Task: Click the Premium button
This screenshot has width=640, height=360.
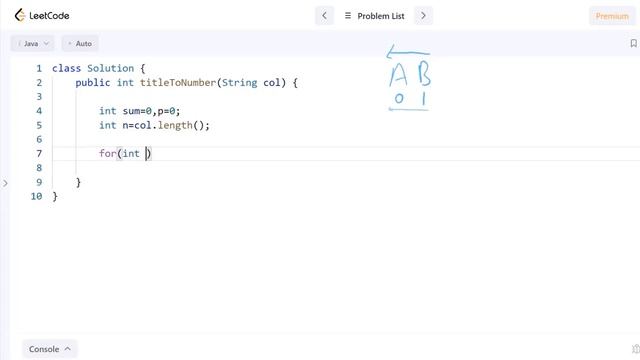Action: pyautogui.click(x=612, y=16)
